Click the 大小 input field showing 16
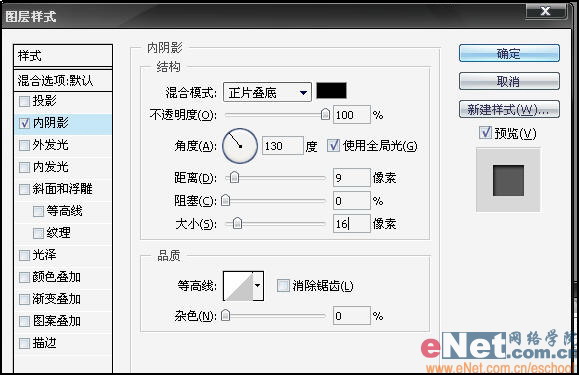This screenshot has height=375, width=579. tap(352, 224)
